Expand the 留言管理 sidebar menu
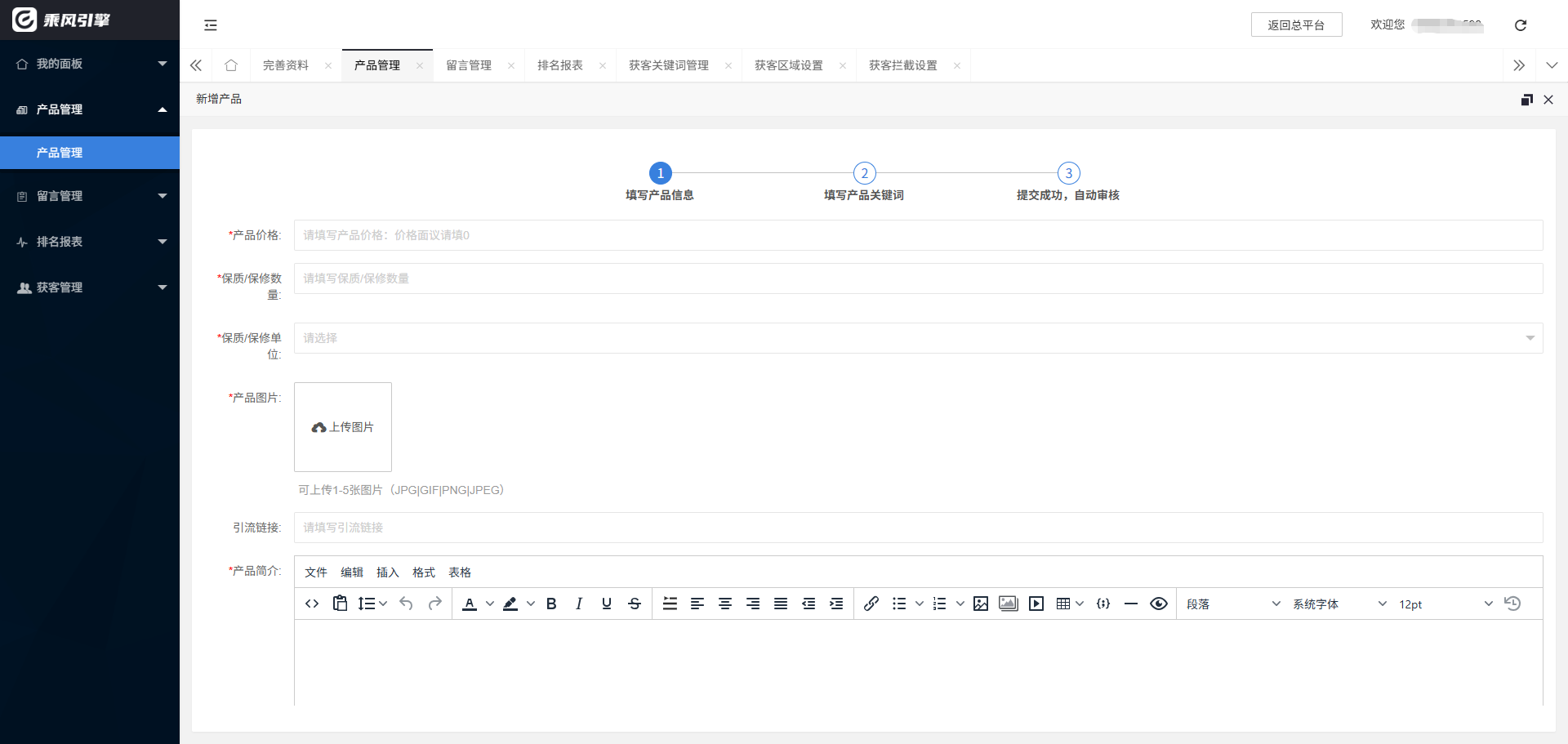 [x=90, y=196]
